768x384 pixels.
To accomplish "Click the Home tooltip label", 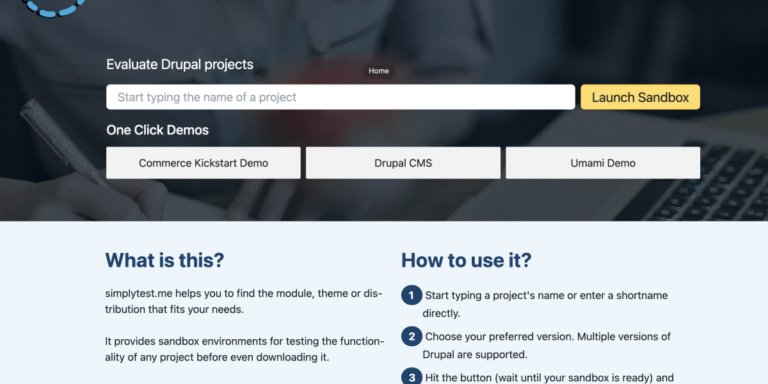I will coord(379,71).
